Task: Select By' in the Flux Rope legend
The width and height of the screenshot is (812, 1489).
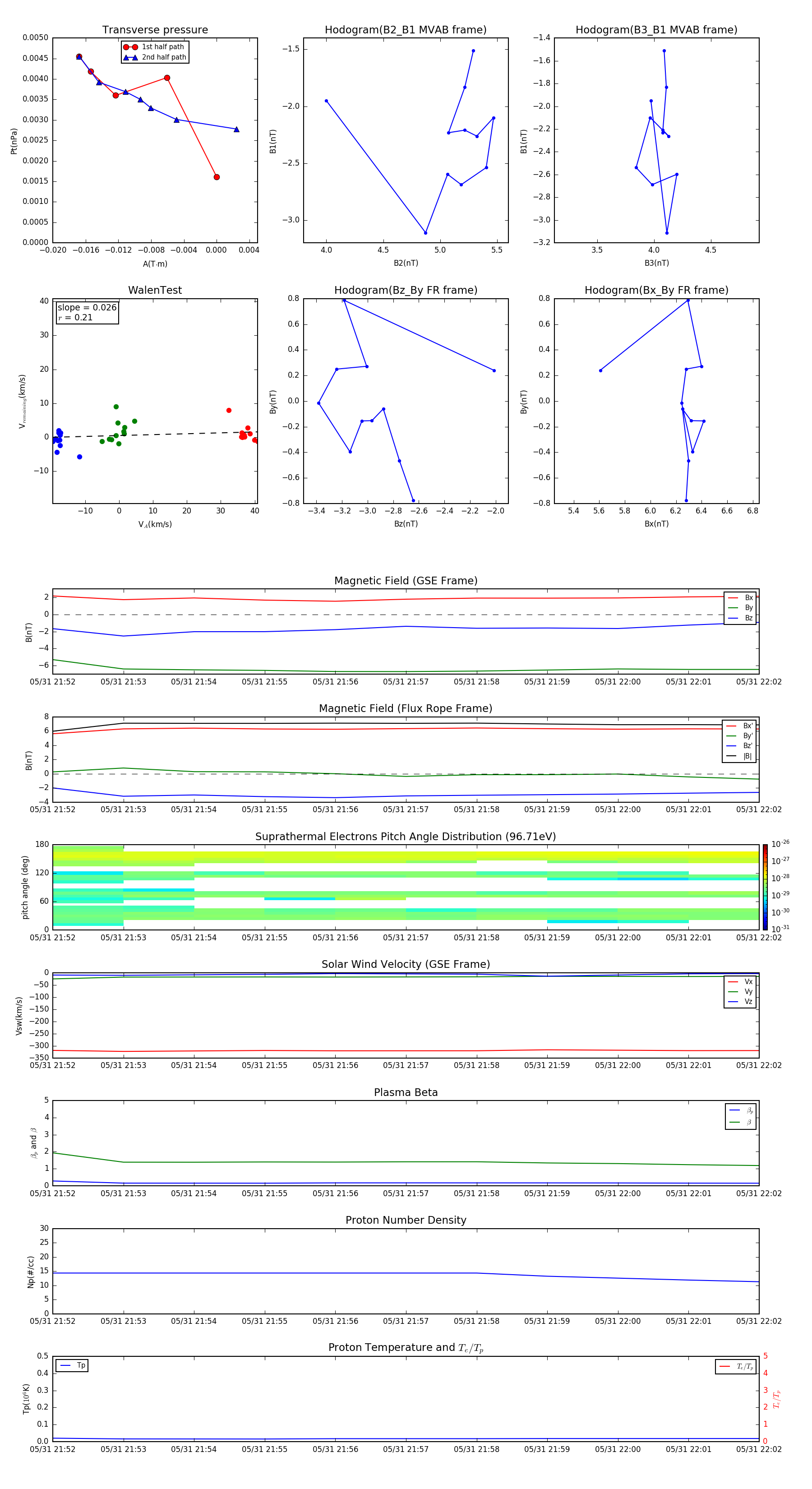Action: click(x=740, y=736)
